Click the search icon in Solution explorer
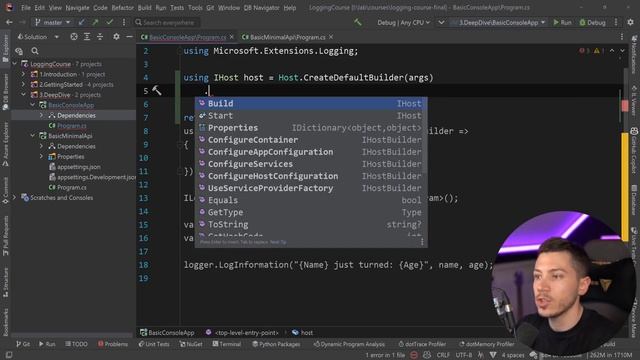640x360 pixels. point(35,51)
